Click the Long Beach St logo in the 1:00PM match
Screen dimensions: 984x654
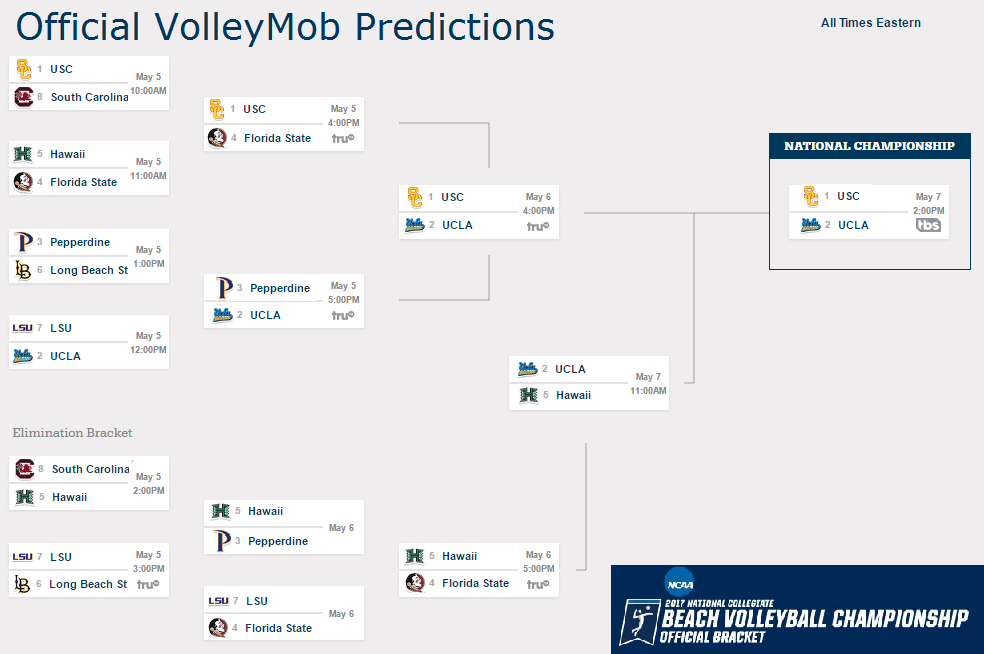(x=23, y=271)
